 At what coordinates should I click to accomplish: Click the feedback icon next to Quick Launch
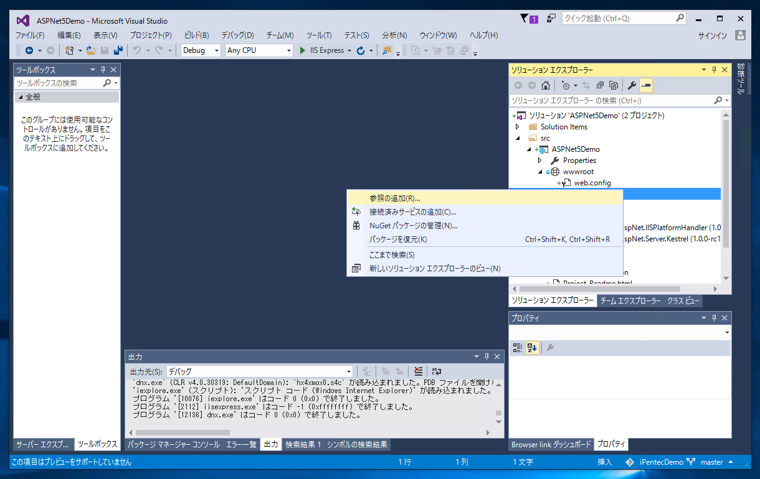coord(551,18)
